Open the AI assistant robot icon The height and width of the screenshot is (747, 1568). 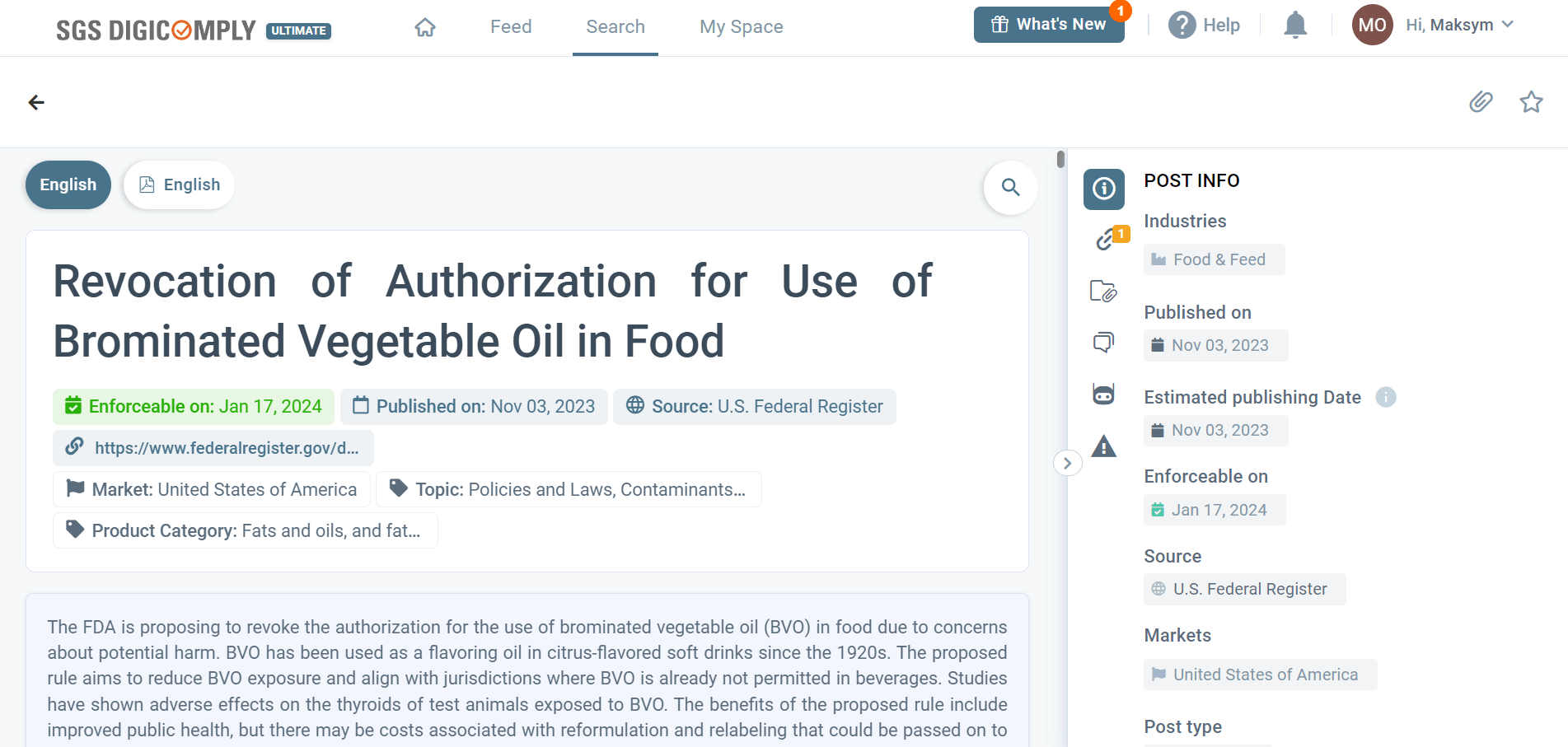tap(1104, 394)
